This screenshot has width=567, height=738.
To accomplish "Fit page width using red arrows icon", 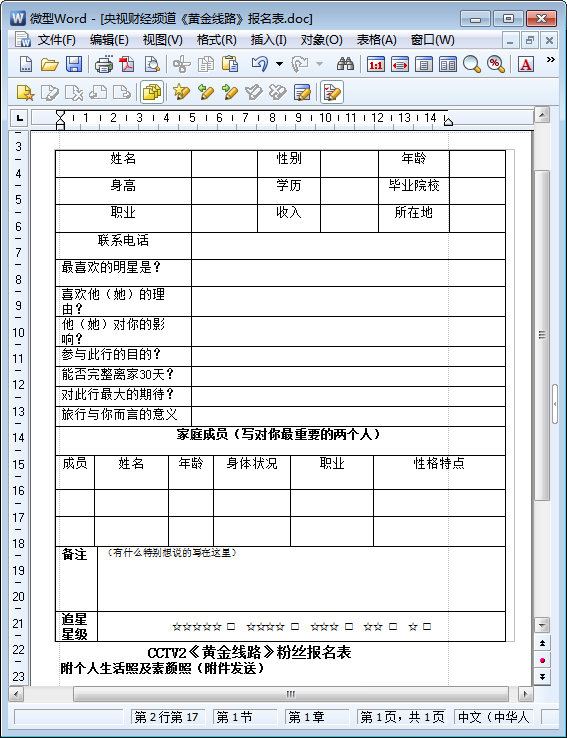I will pyautogui.click(x=399, y=64).
